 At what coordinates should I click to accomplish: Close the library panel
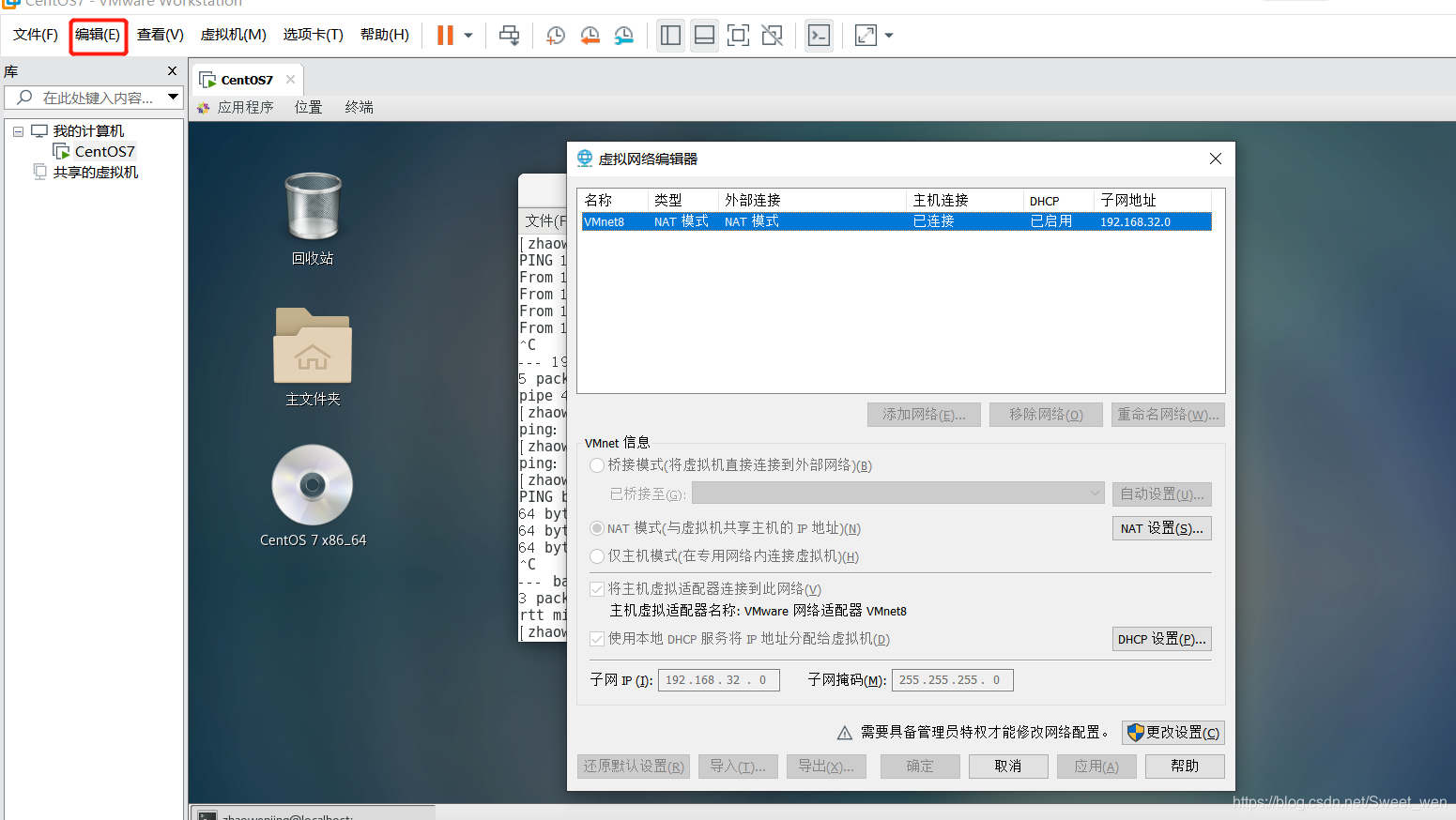point(172,70)
